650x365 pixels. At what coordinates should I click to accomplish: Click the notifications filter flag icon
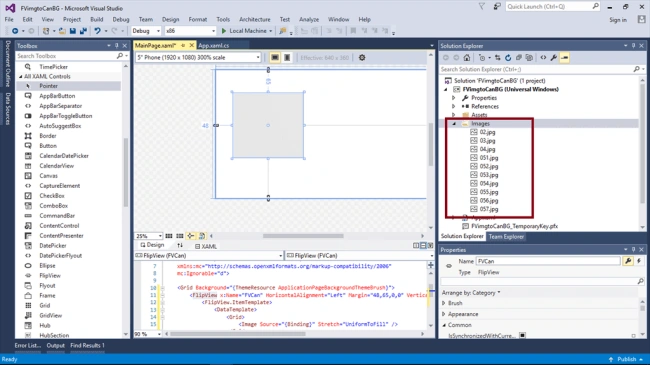pos(482,7)
